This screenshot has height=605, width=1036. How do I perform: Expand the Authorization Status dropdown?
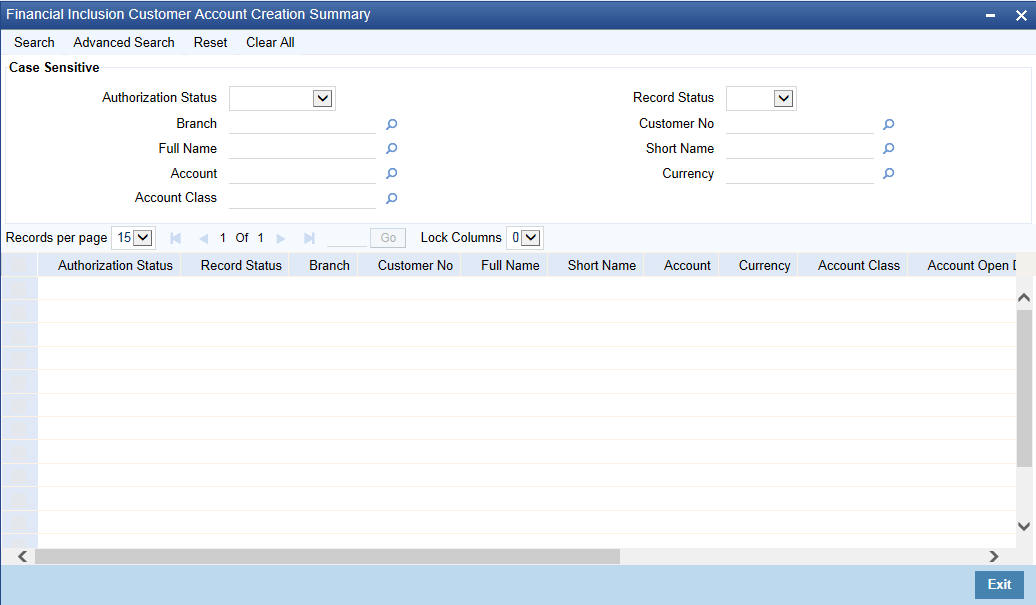pyautogui.click(x=322, y=98)
